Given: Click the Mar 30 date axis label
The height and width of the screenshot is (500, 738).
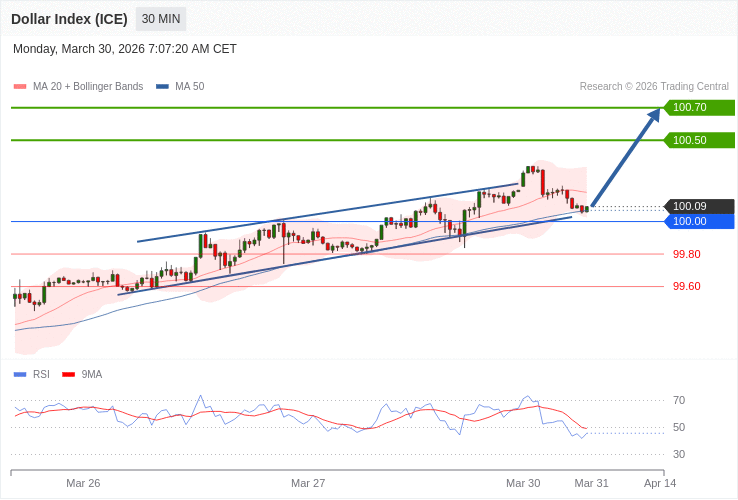Looking at the screenshot, I should [523, 483].
